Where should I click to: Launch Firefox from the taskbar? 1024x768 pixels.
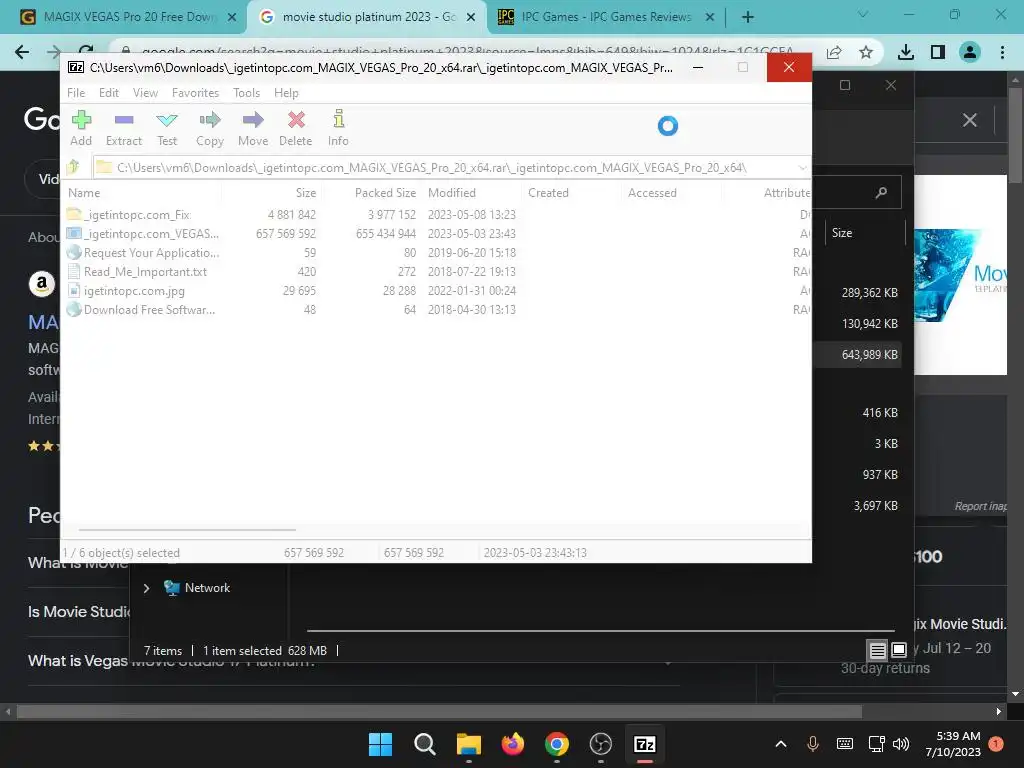(513, 744)
